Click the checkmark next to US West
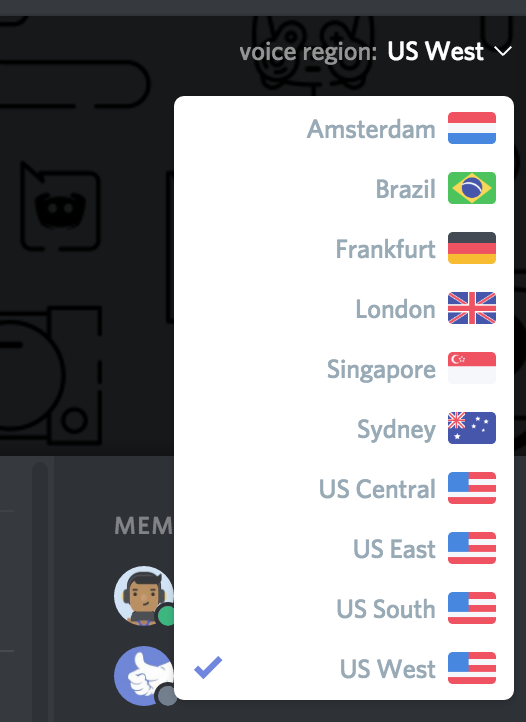 pos(208,667)
